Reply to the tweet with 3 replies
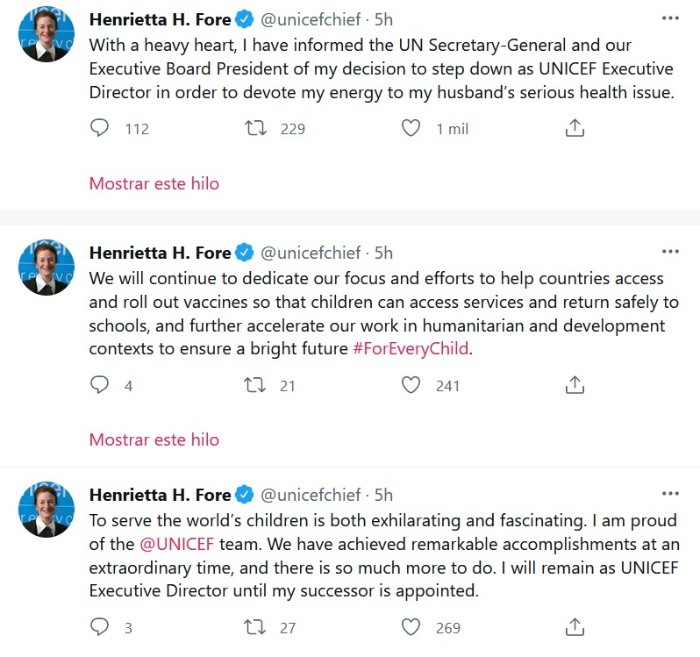The image size is (700, 657). 99,627
